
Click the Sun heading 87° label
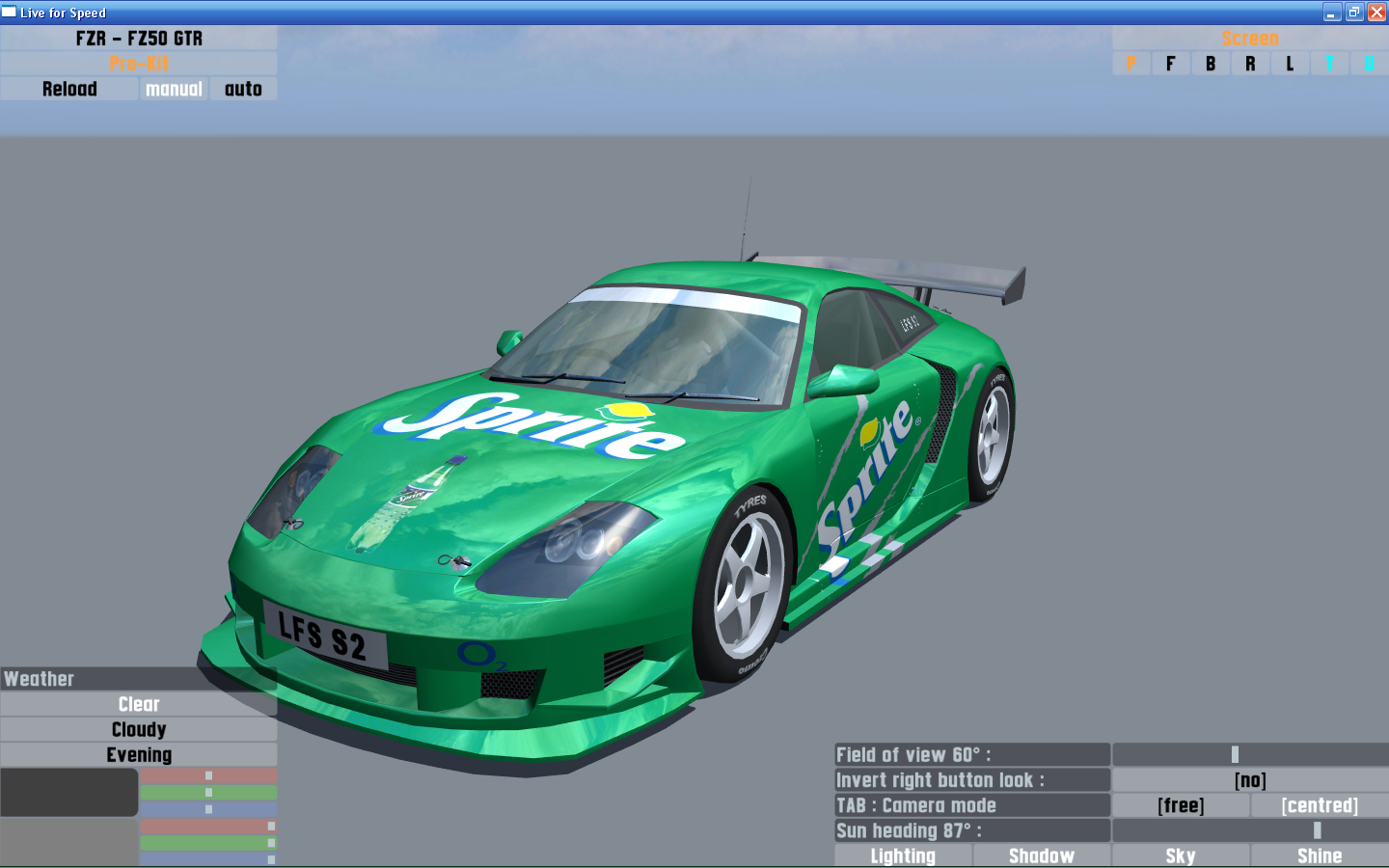click(972, 829)
